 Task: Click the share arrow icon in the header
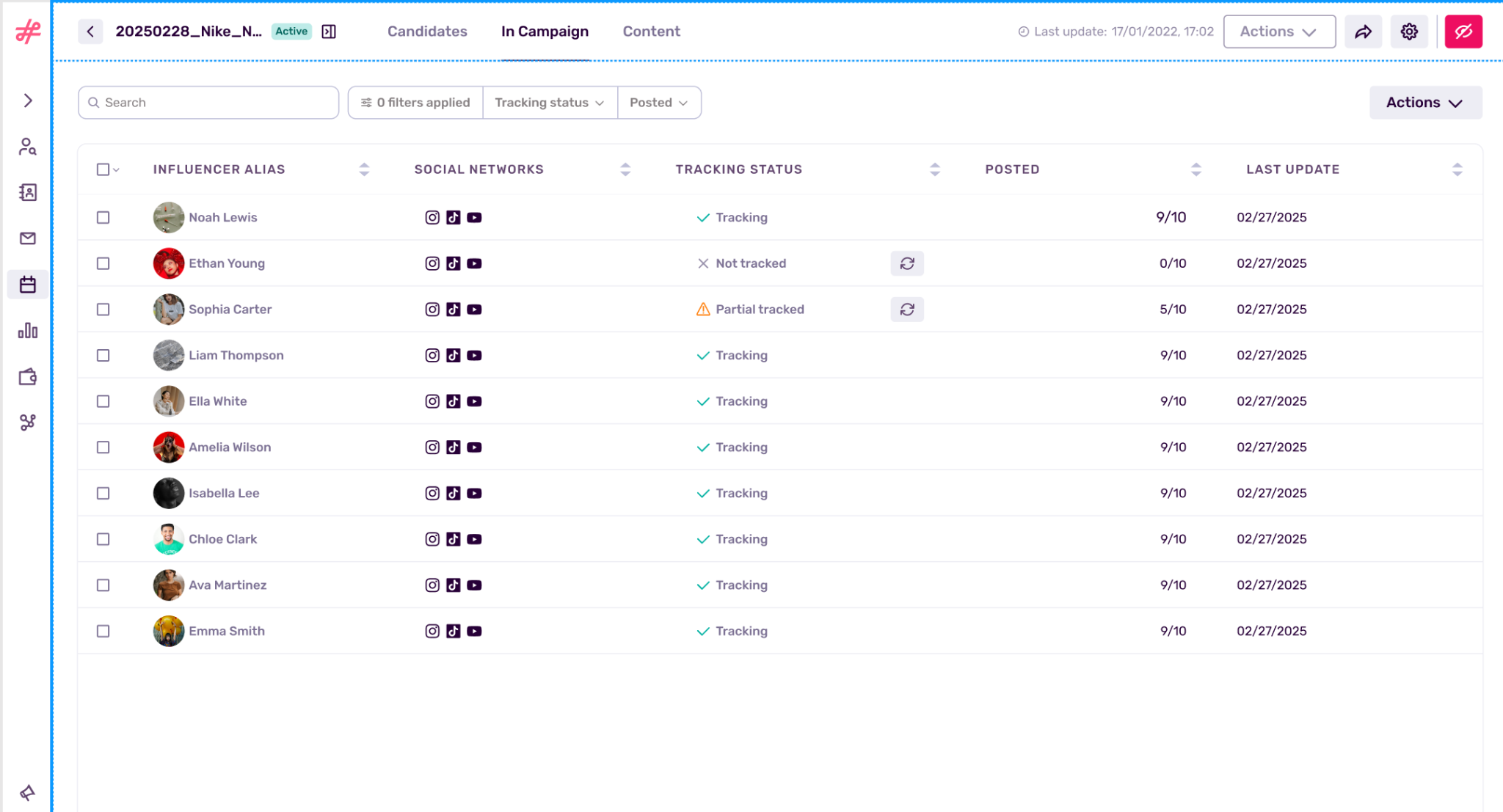(1363, 32)
